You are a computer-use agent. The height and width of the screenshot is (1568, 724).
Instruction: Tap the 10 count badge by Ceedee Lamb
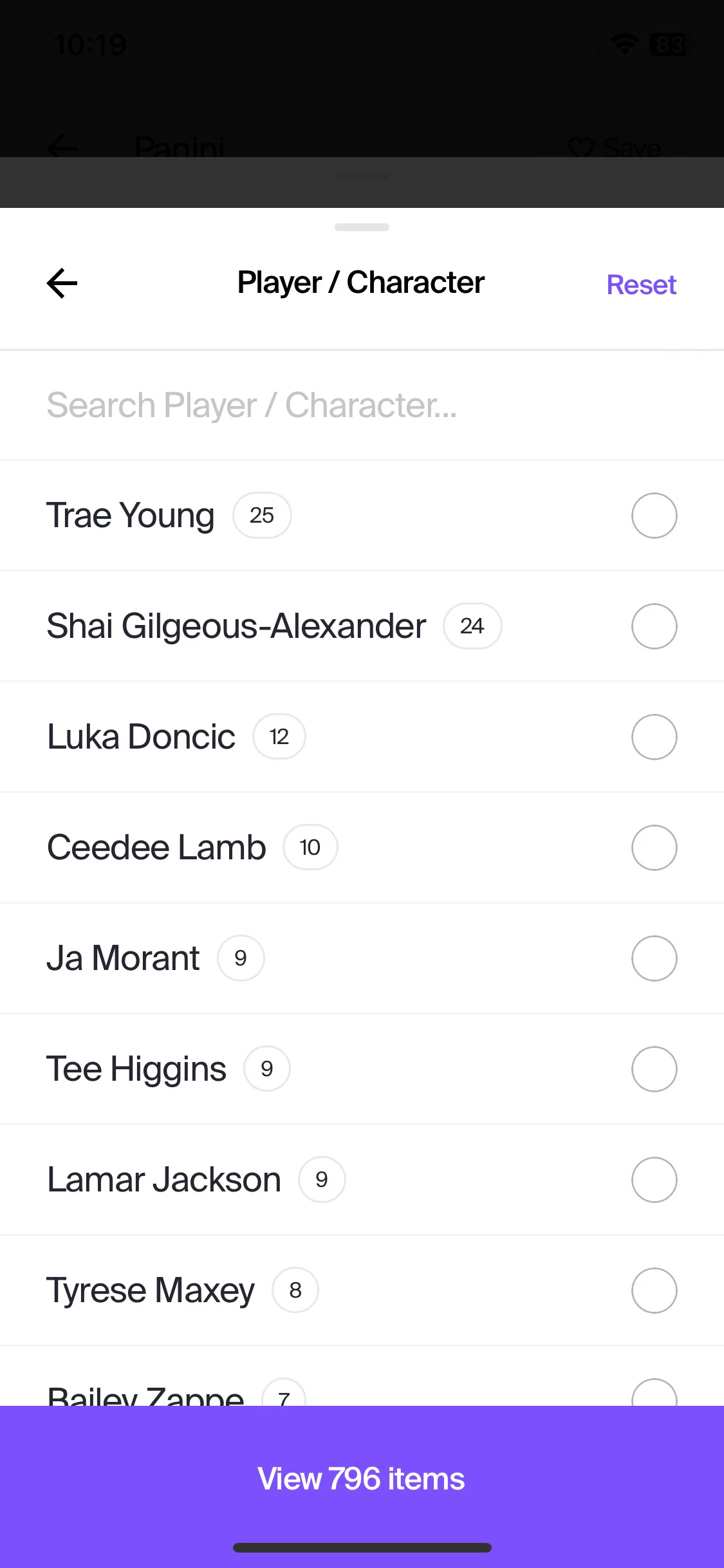point(310,848)
